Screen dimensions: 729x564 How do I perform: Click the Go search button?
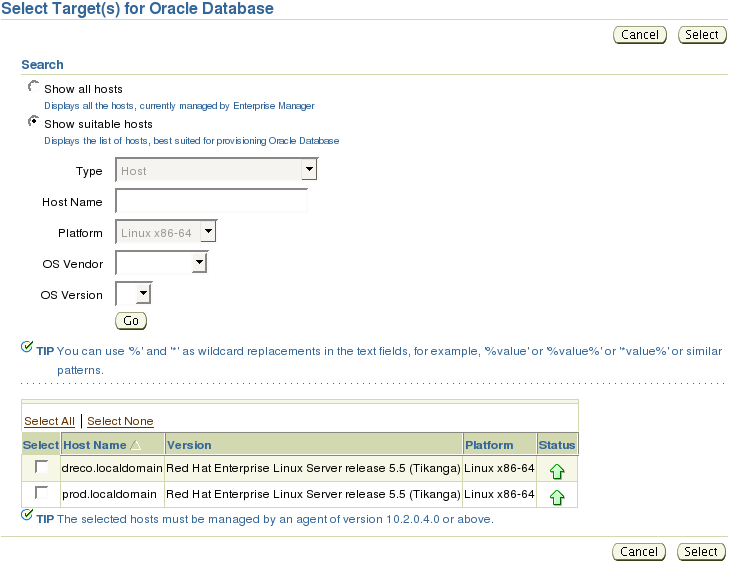[131, 321]
